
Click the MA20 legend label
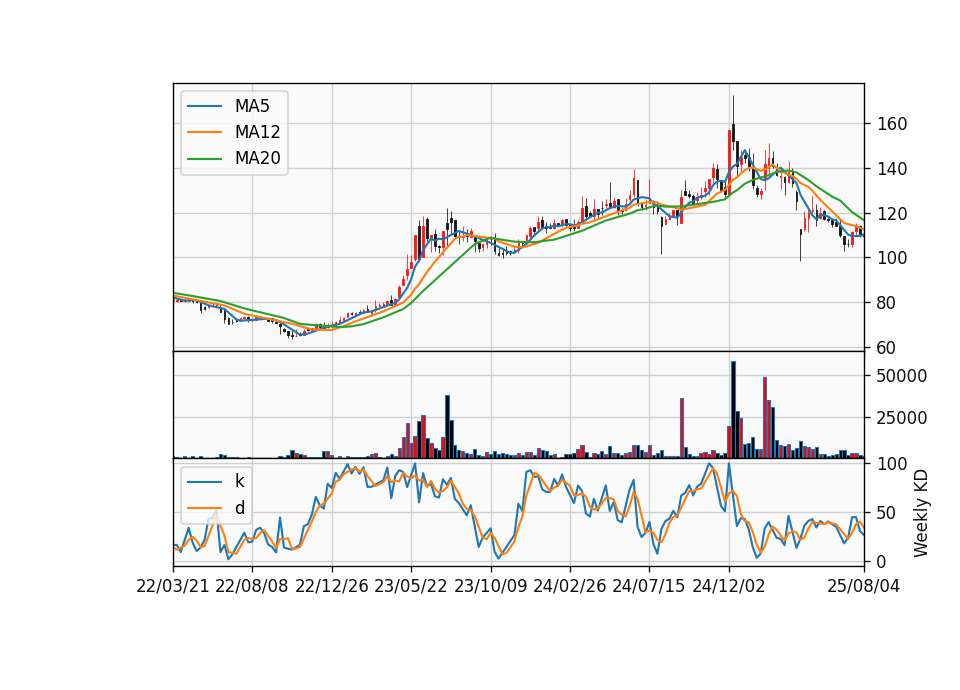[x=257, y=158]
